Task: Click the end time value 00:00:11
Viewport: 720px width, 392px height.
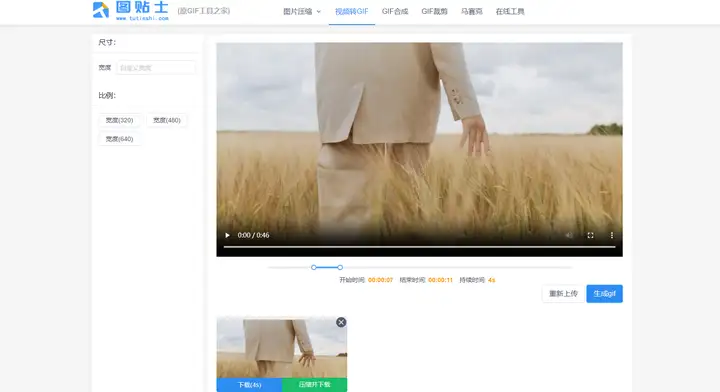Action: tap(440, 280)
